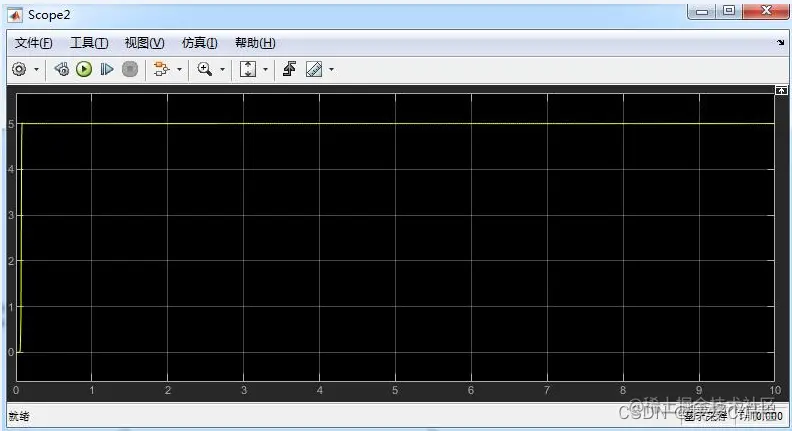Expand the axes scaling dropdown arrow

(x=265, y=70)
